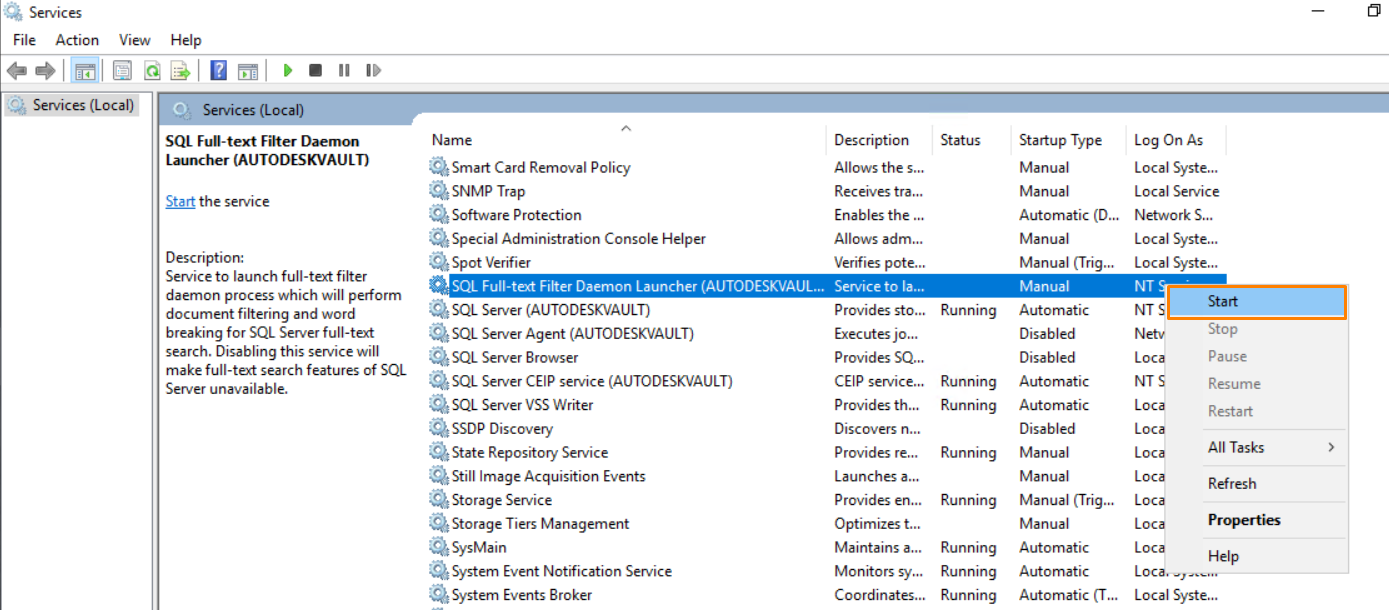
Task: Select SQL Full-text Filter Daemon Launcher row
Action: tap(827, 286)
